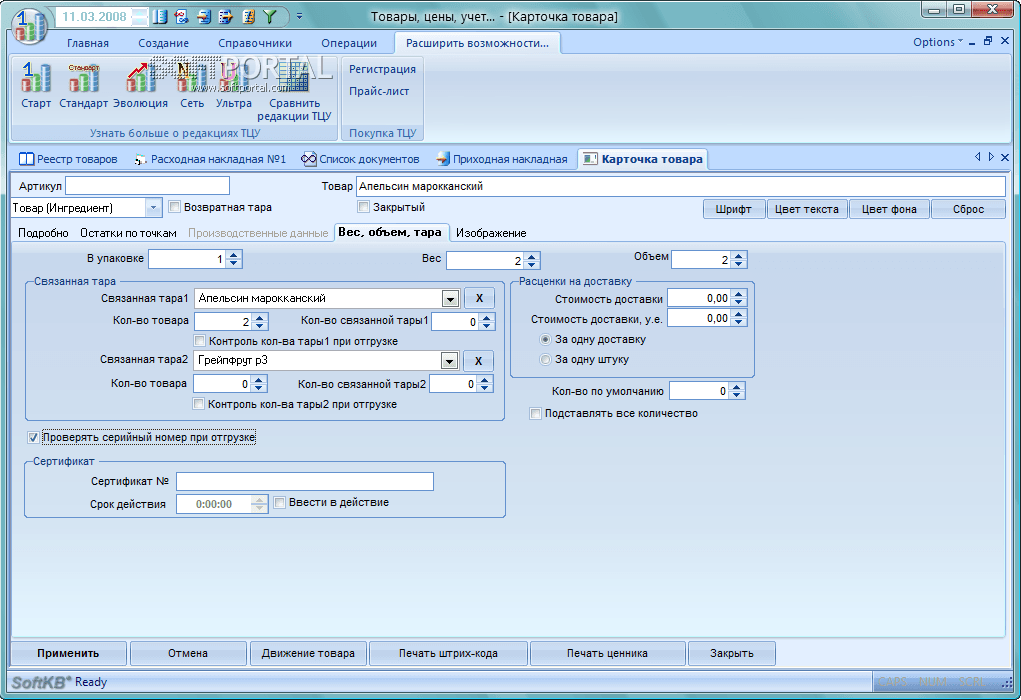The height and width of the screenshot is (700, 1021).
Task: Open the Справочники ribbon tab
Action: pyautogui.click(x=255, y=43)
